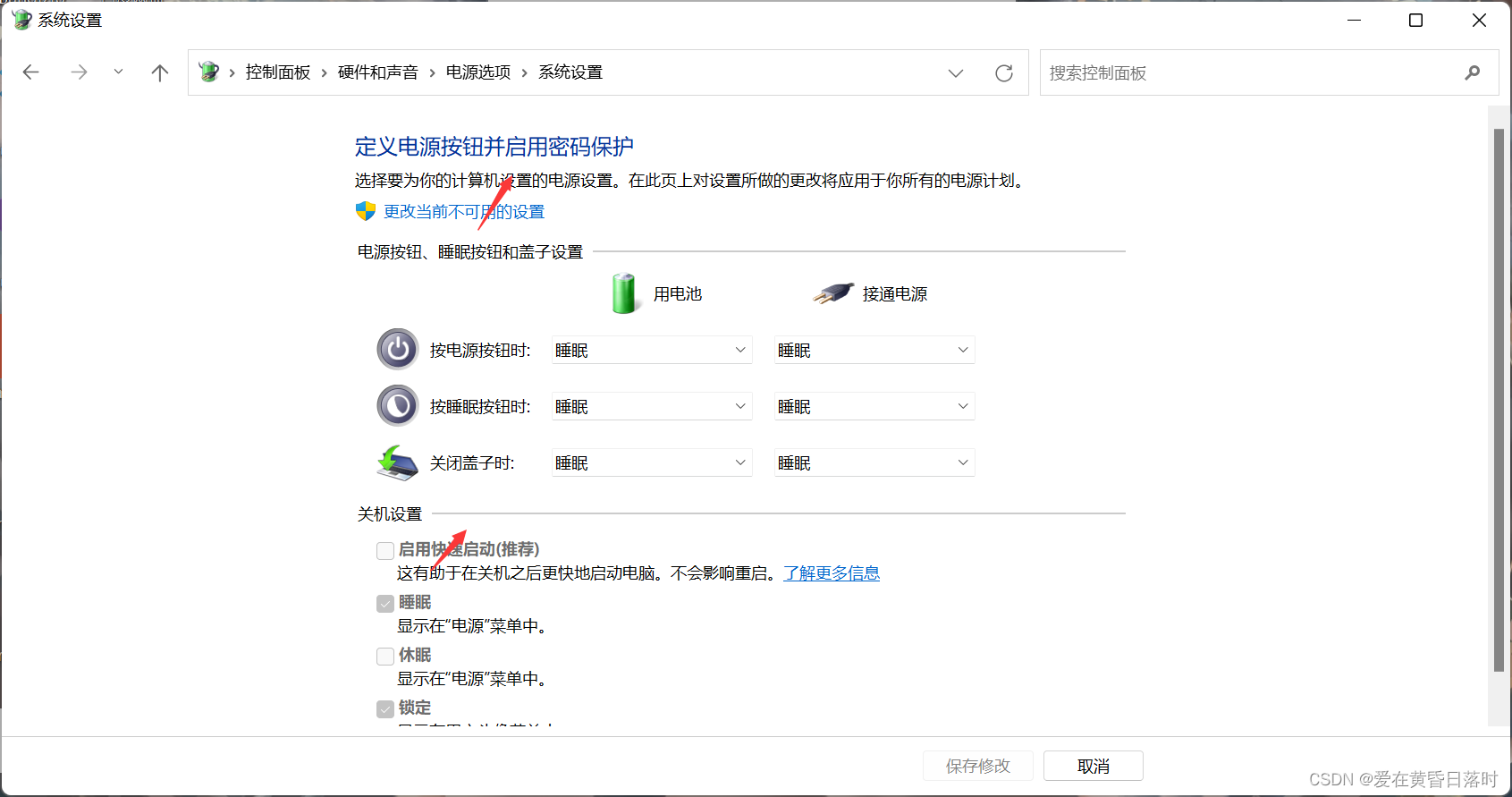Toggle the 休眠 checkbox
This screenshot has width=1512, height=797.
[x=385, y=656]
